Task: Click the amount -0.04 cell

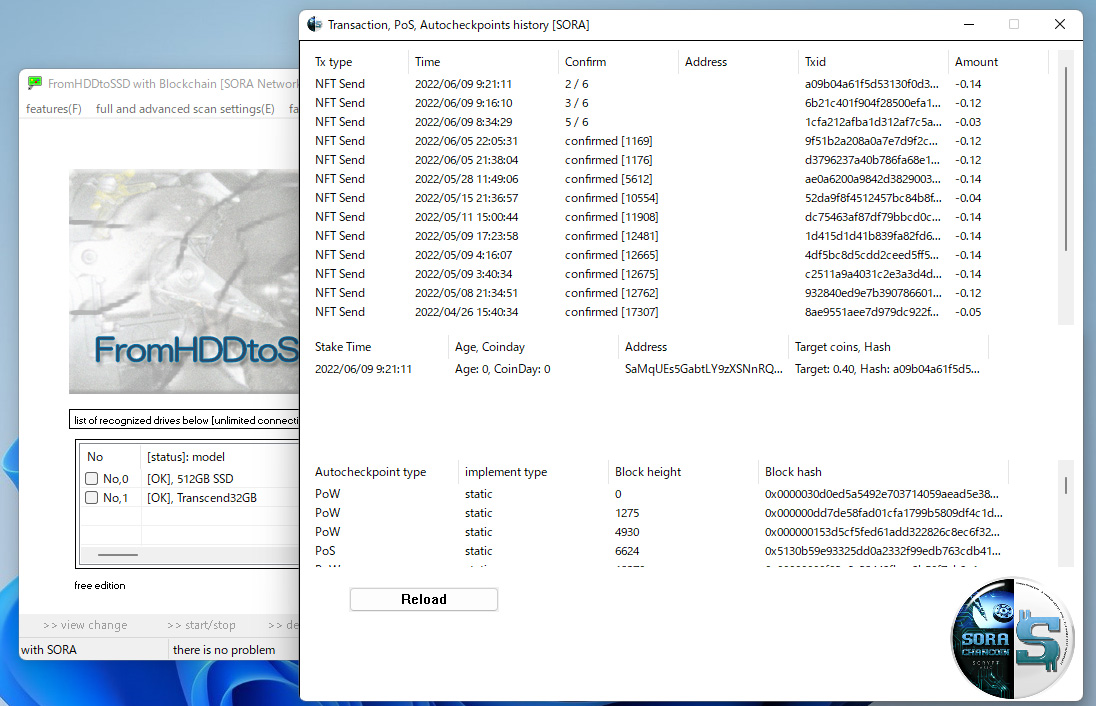Action: 968,198
